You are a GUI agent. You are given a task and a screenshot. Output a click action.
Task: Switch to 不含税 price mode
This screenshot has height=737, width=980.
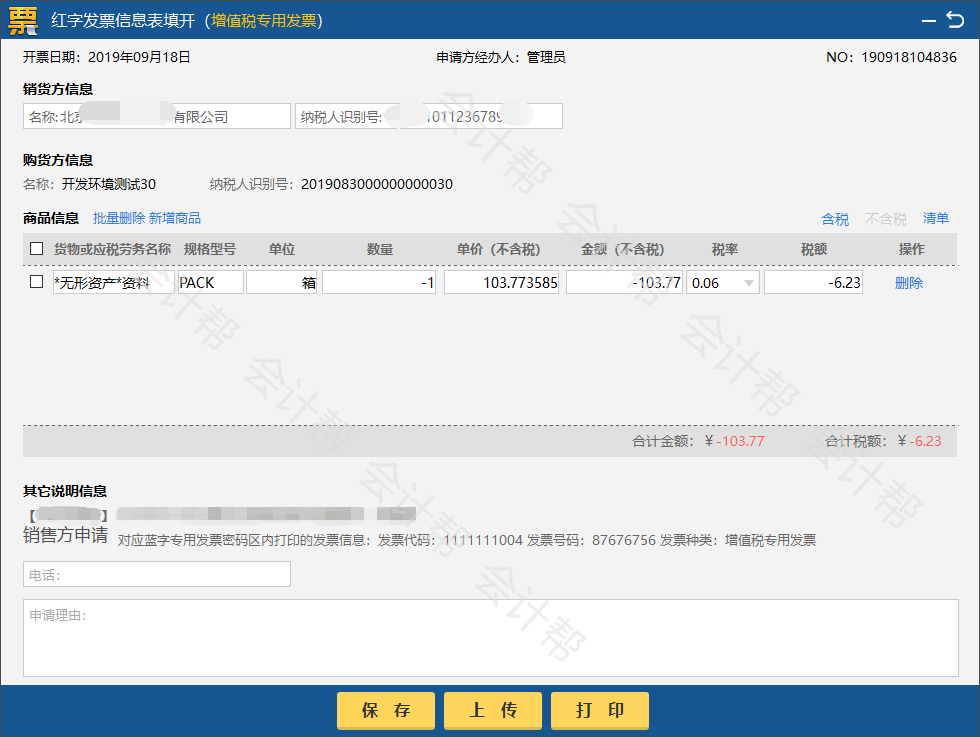885,219
